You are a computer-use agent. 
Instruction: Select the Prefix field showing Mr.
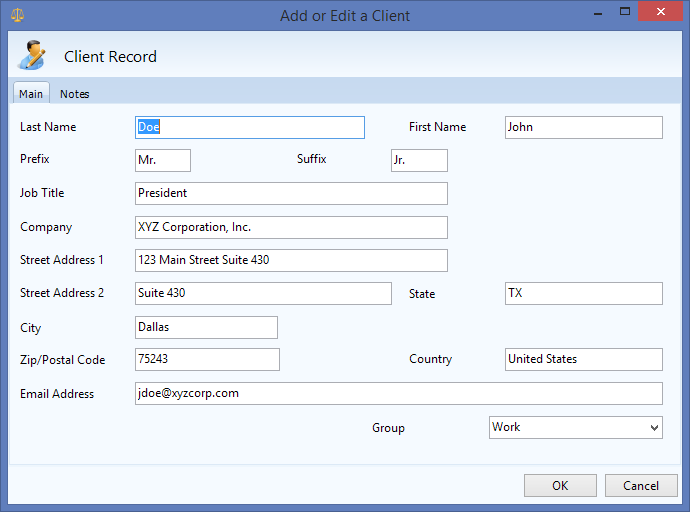[x=163, y=160]
